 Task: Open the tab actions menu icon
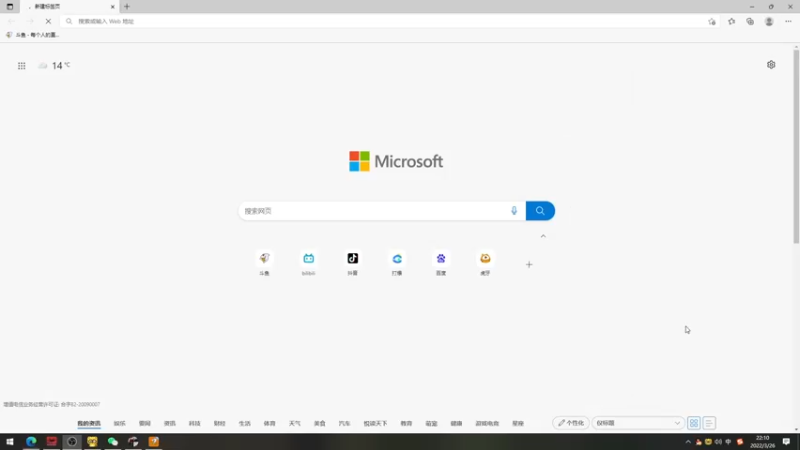click(x=10, y=7)
